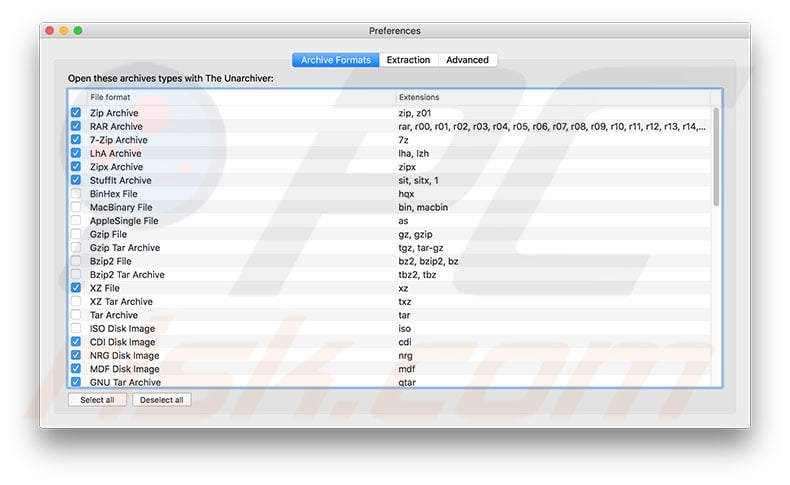Select the Zipx Archive row name
The width and height of the screenshot is (790, 485).
point(116,167)
